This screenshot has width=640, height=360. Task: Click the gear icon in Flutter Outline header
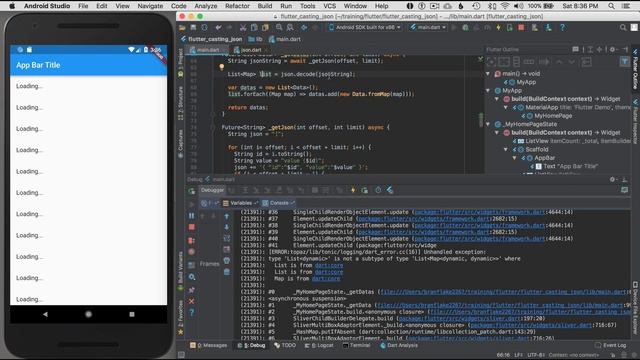click(x=612, y=49)
